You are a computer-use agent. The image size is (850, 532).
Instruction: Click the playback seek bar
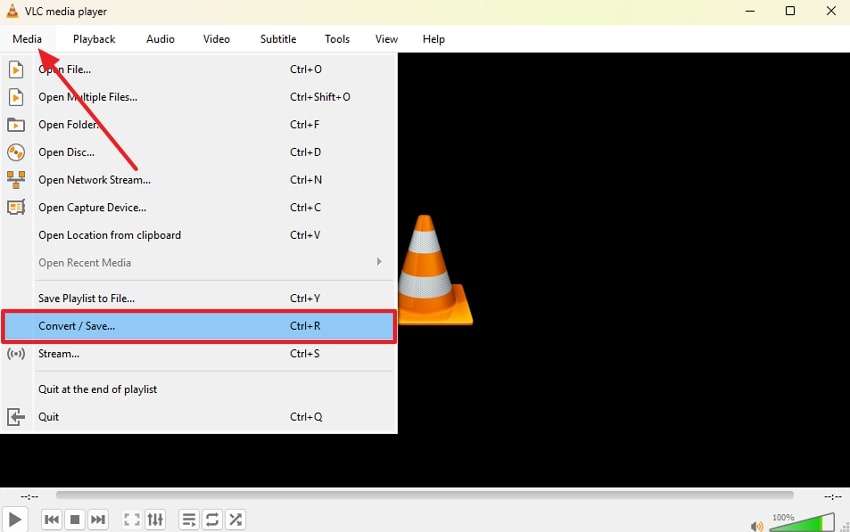(x=425, y=495)
